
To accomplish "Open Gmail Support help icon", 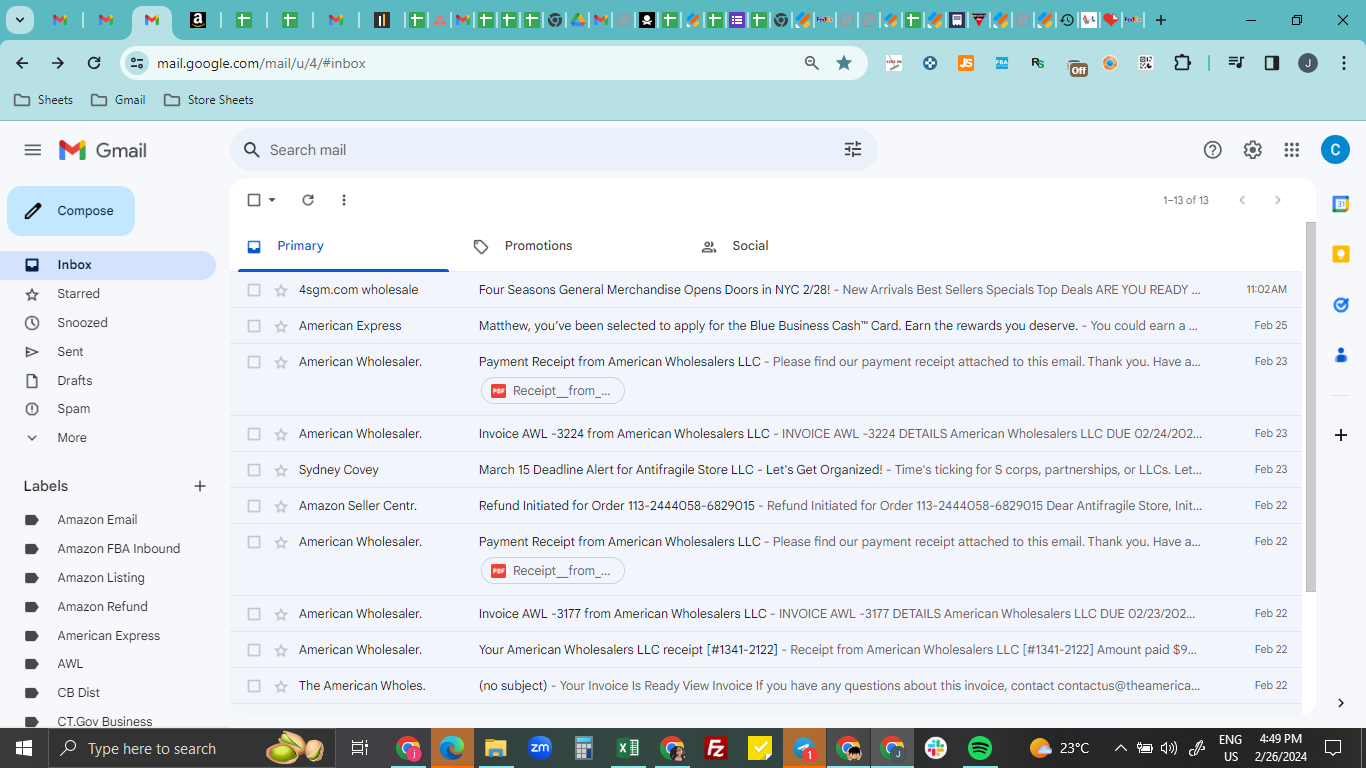I will tap(1213, 150).
